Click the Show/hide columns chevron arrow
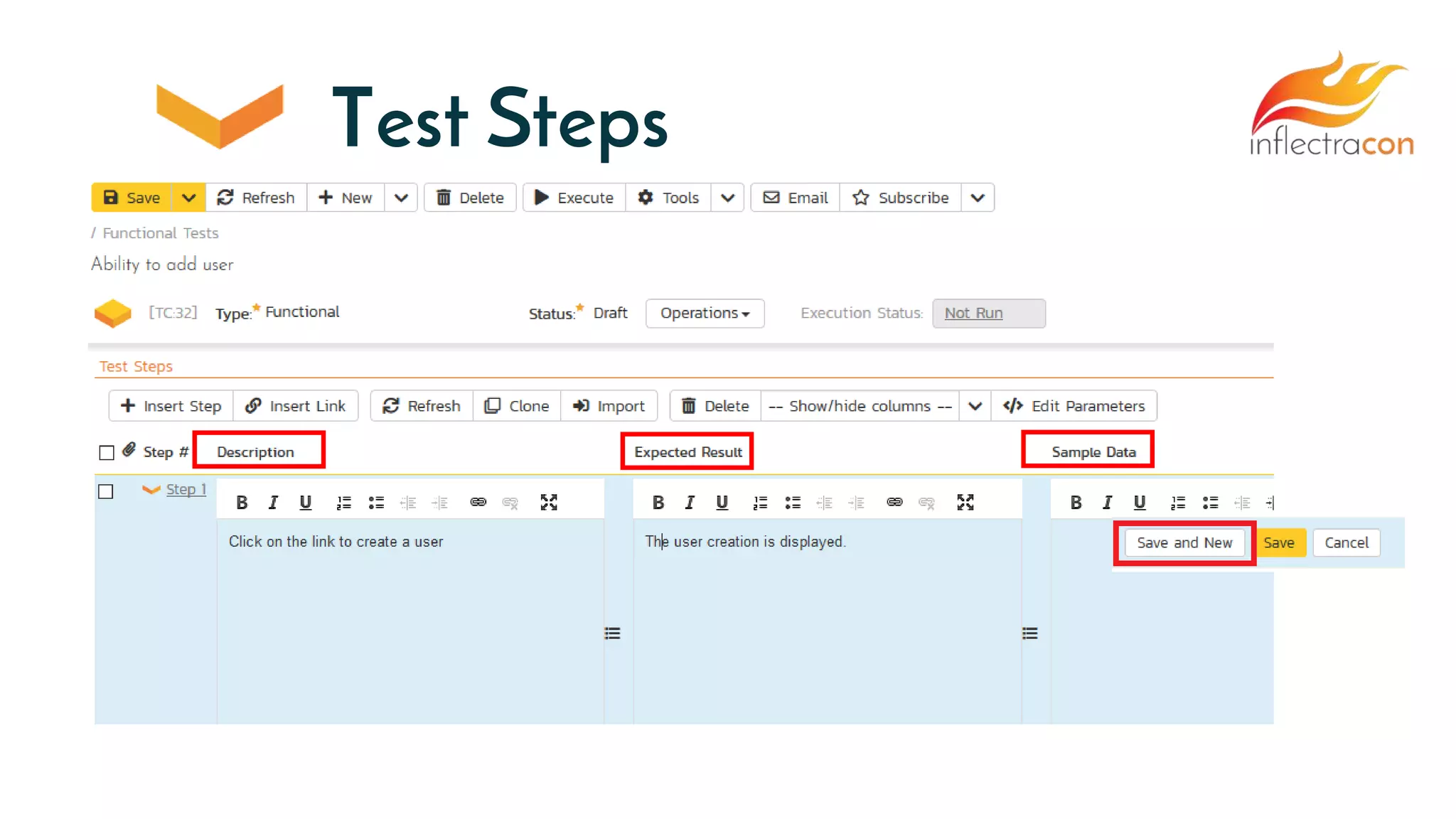Viewport: 1456px width, 819px height. tap(975, 406)
